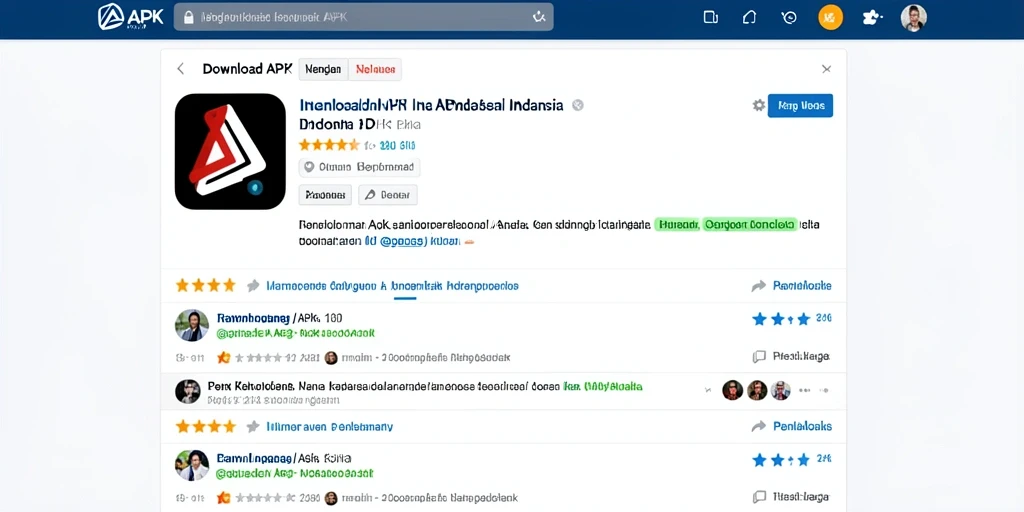Open the user profile avatar in the header
The image size is (1024, 512).
pos(914,18)
